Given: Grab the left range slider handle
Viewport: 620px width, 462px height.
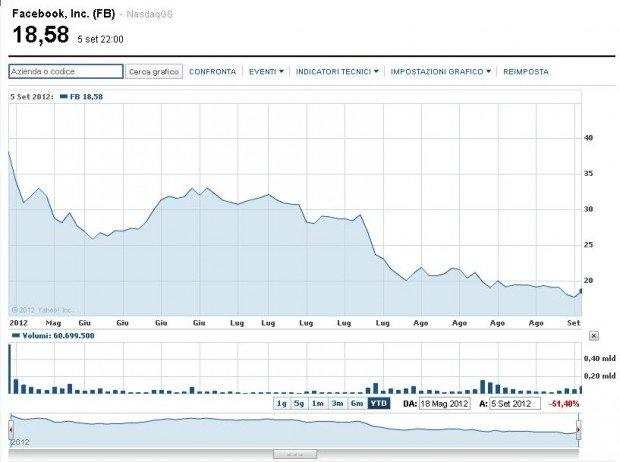Looking at the screenshot, I should coord(11,430).
